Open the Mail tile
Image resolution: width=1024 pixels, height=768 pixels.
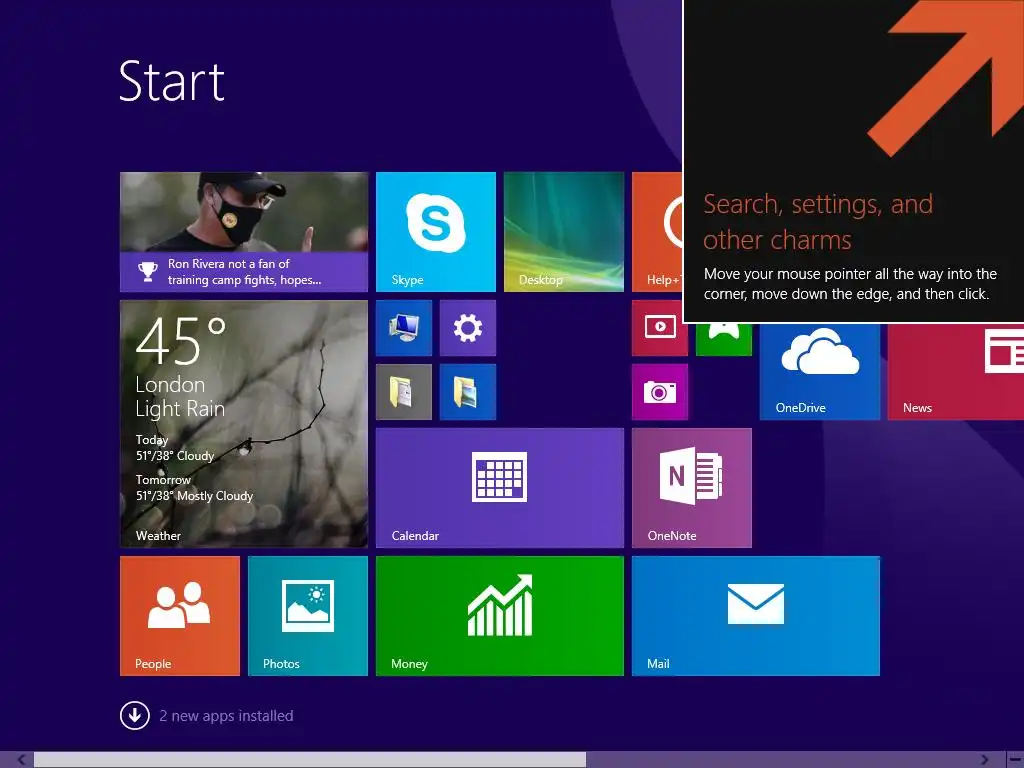[x=756, y=616]
